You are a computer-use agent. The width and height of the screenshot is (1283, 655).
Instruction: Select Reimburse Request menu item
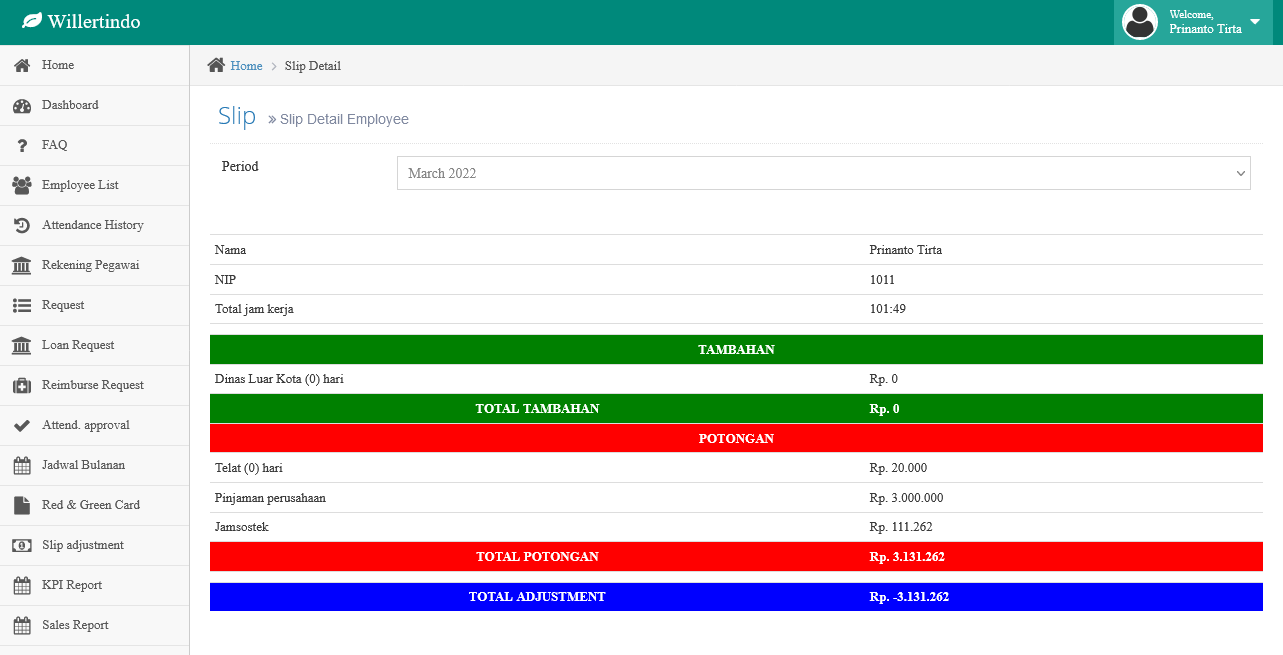coord(95,385)
